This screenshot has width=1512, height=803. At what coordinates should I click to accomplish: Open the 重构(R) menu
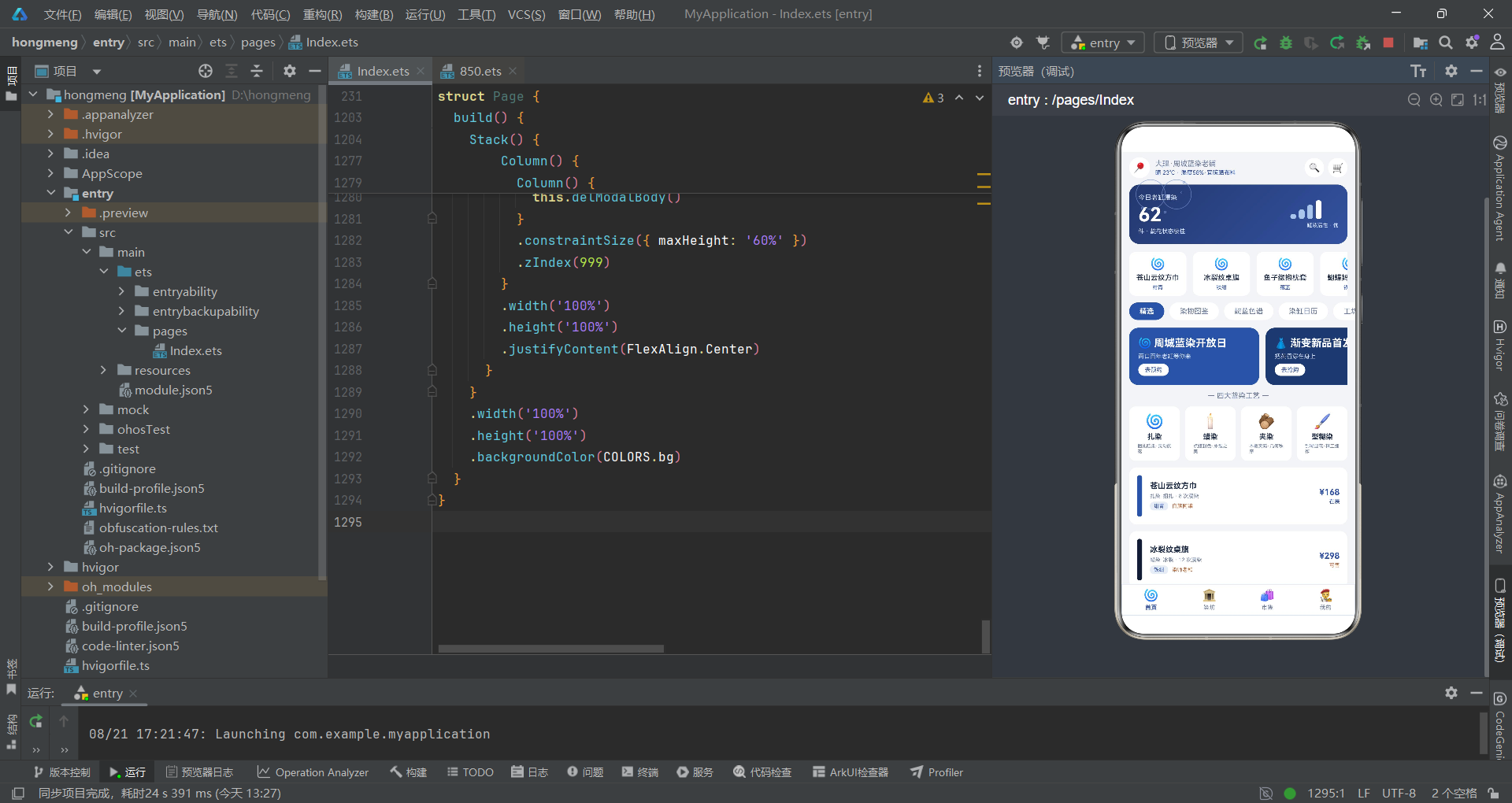322,14
